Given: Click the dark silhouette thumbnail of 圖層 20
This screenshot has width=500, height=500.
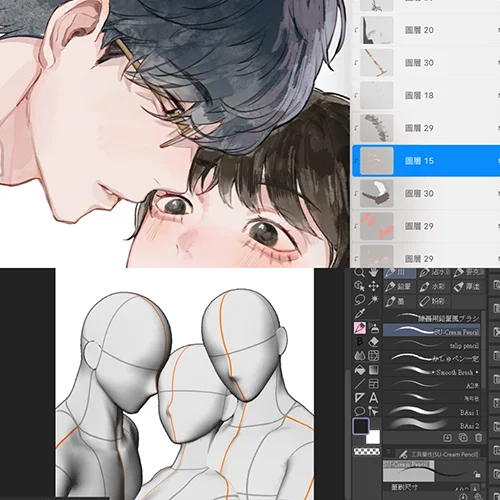Looking at the screenshot, I should pyautogui.click(x=377, y=30).
